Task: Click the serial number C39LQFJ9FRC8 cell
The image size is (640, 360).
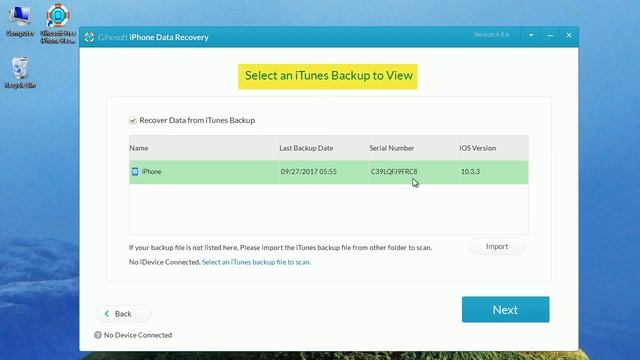Action: point(394,171)
